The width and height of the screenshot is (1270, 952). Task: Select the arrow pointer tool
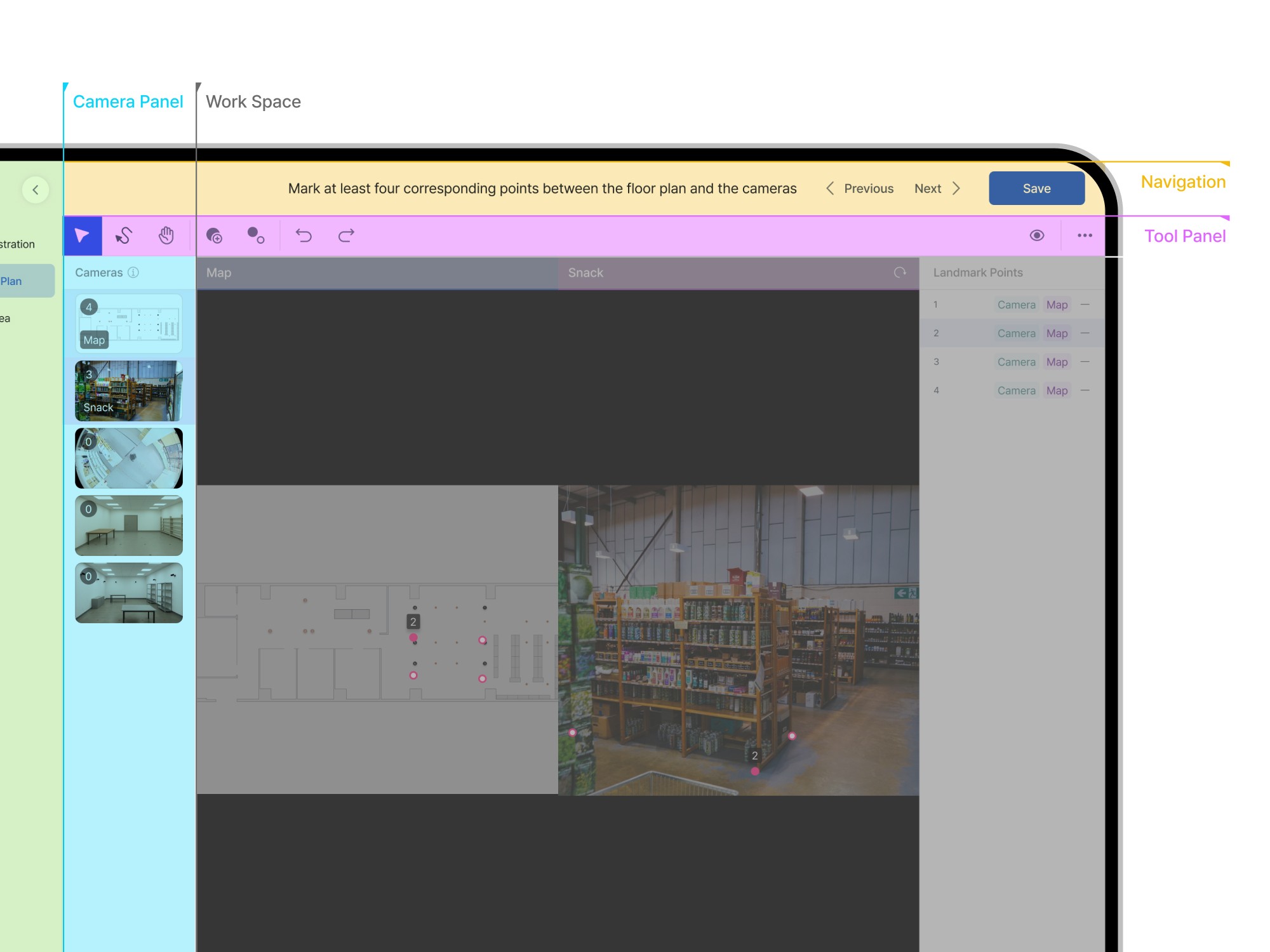83,236
